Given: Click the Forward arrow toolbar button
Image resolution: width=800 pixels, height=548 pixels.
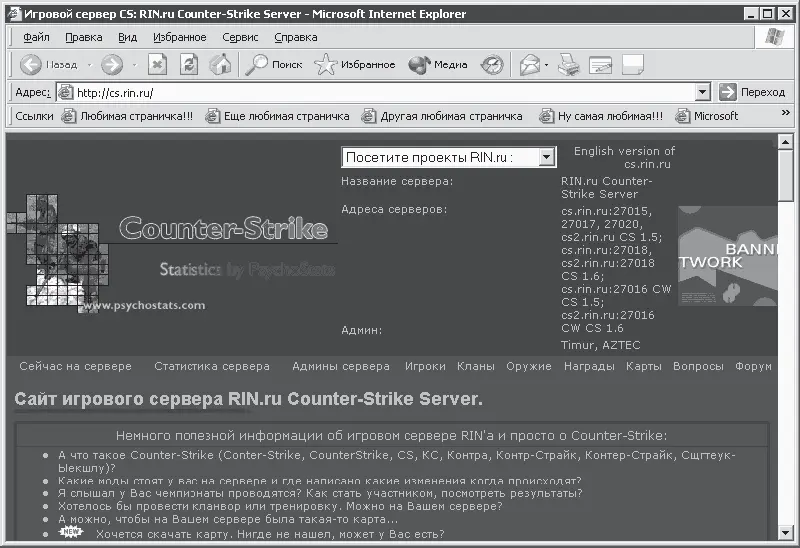Looking at the screenshot, I should pos(112,65).
